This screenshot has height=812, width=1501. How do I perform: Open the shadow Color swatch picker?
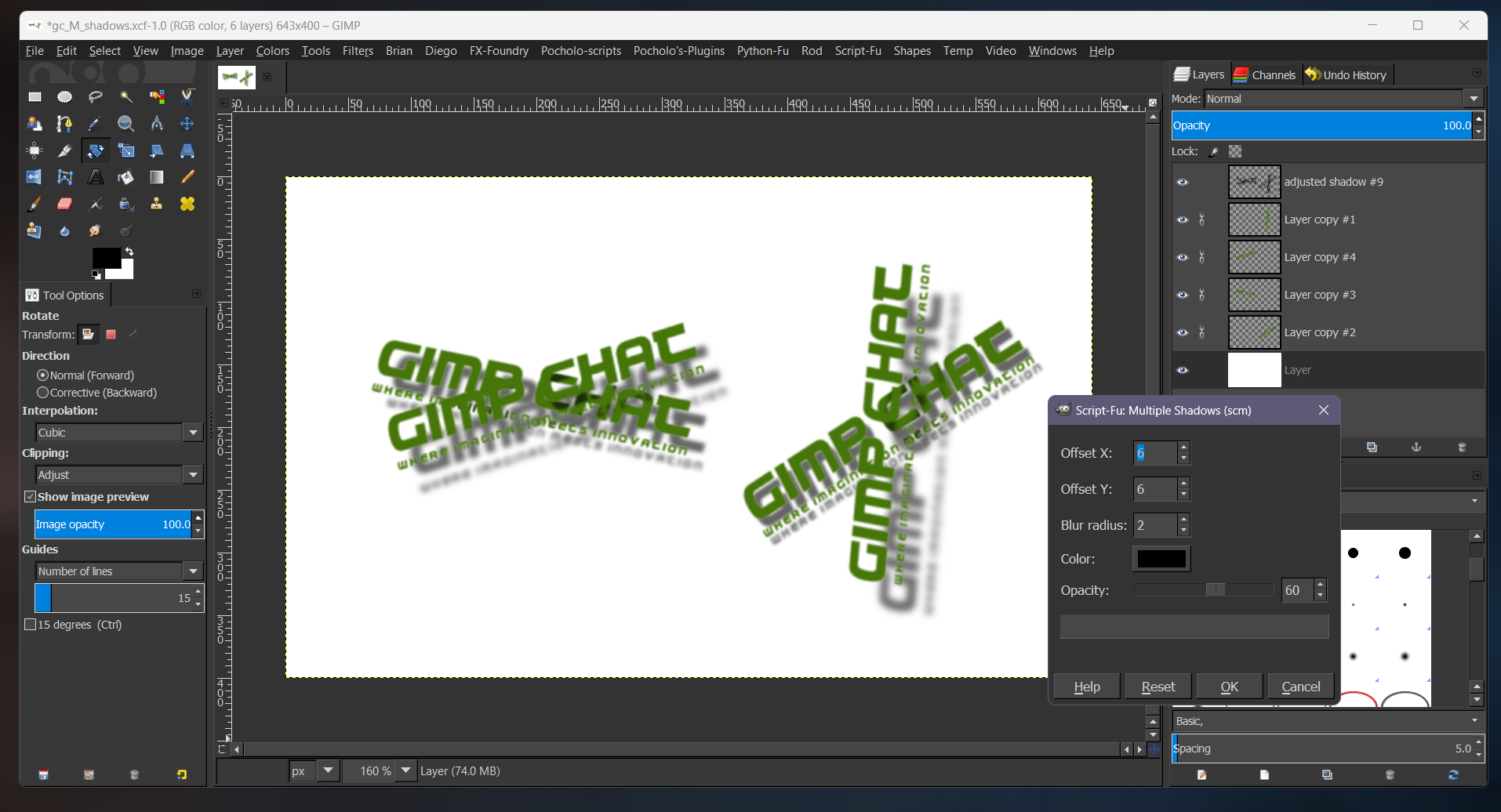[1161, 559]
